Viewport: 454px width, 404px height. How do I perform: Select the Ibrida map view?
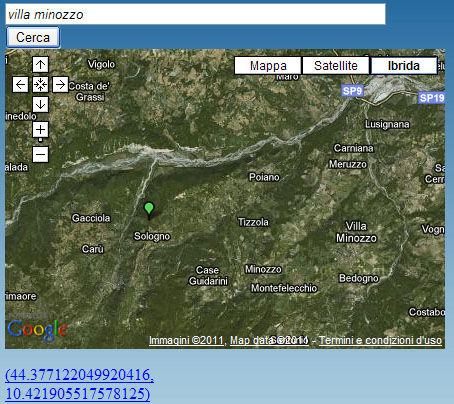click(x=404, y=66)
